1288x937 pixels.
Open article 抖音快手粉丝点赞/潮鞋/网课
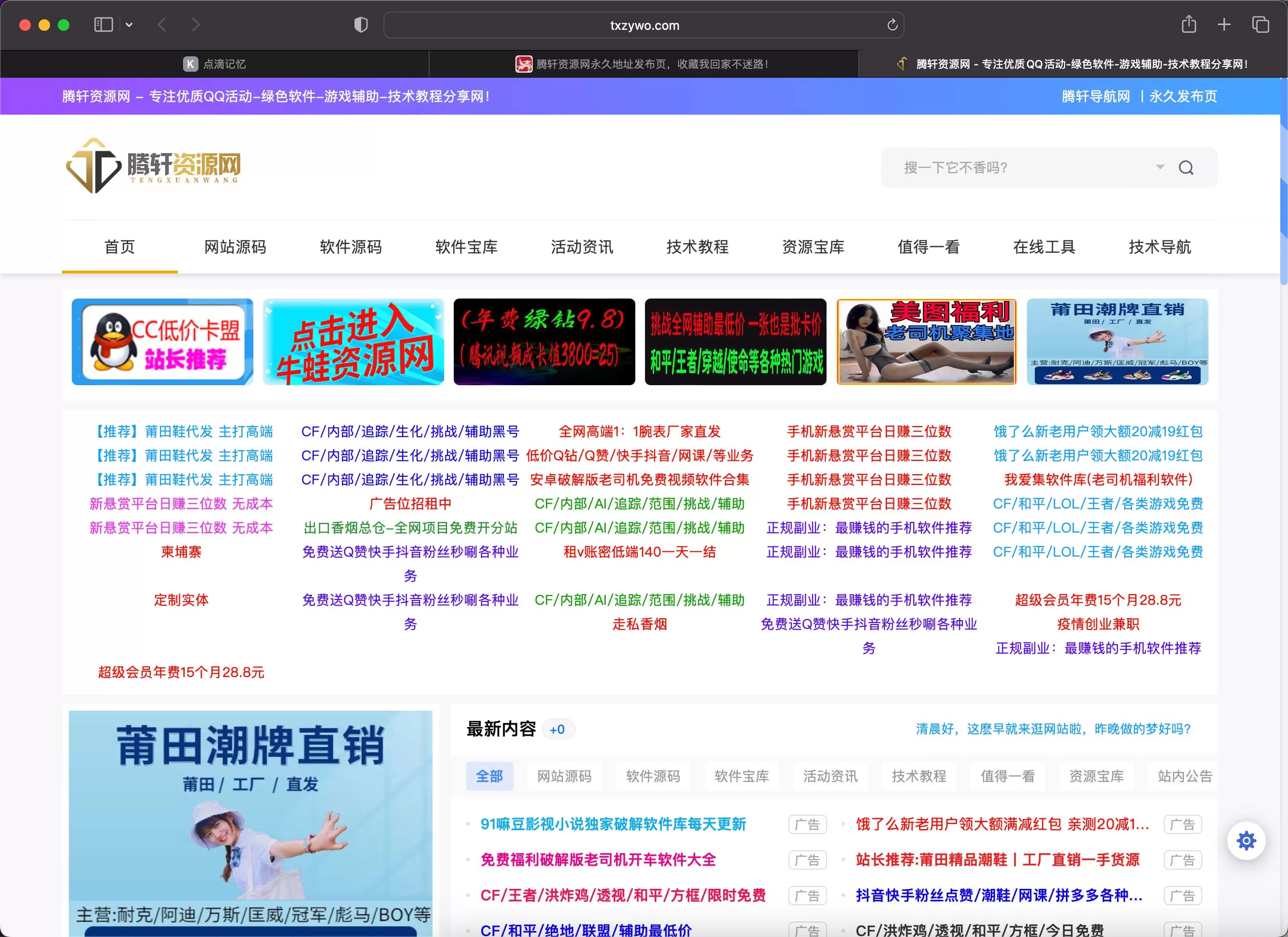(999, 896)
